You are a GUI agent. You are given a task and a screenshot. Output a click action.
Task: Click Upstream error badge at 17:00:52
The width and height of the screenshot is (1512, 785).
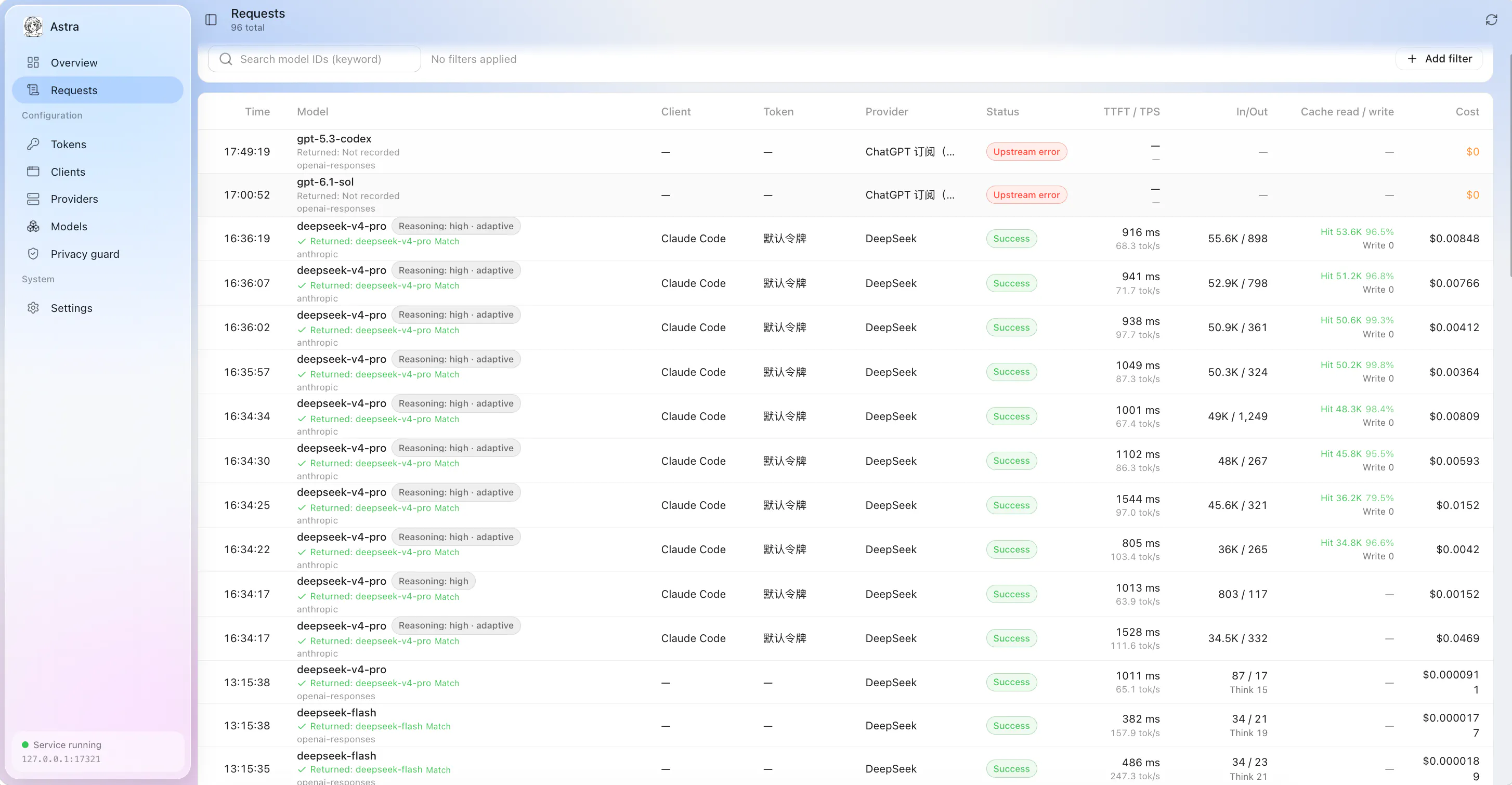click(1026, 195)
